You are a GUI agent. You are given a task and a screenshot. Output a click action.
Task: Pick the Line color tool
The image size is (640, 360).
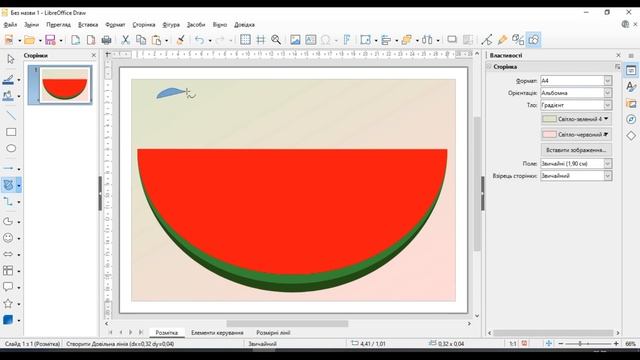8,79
